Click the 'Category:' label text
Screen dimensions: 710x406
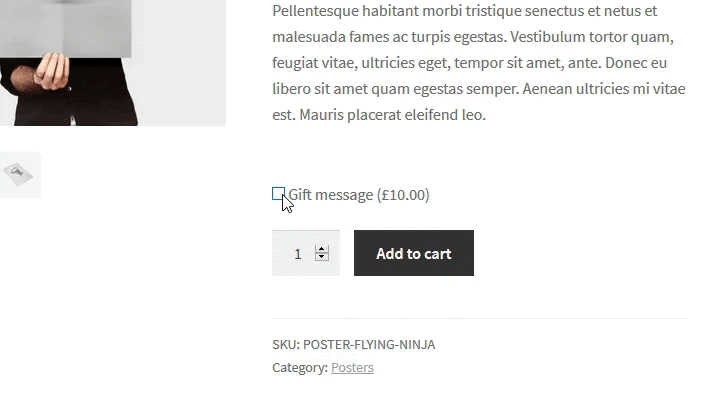(x=299, y=368)
